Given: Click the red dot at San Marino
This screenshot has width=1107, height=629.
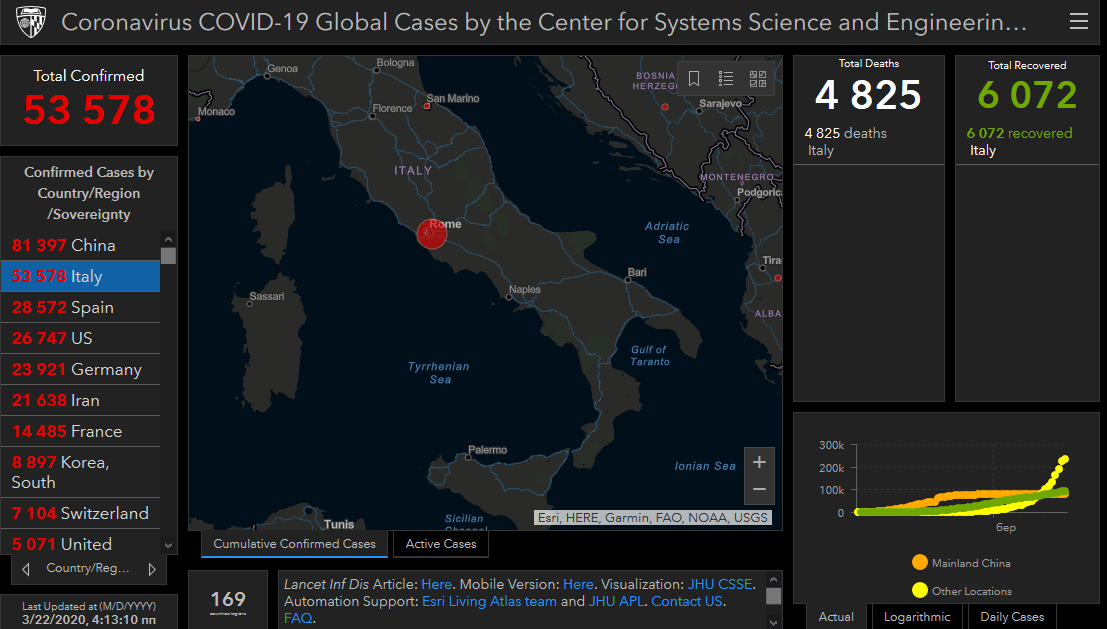Looking at the screenshot, I should coord(427,107).
